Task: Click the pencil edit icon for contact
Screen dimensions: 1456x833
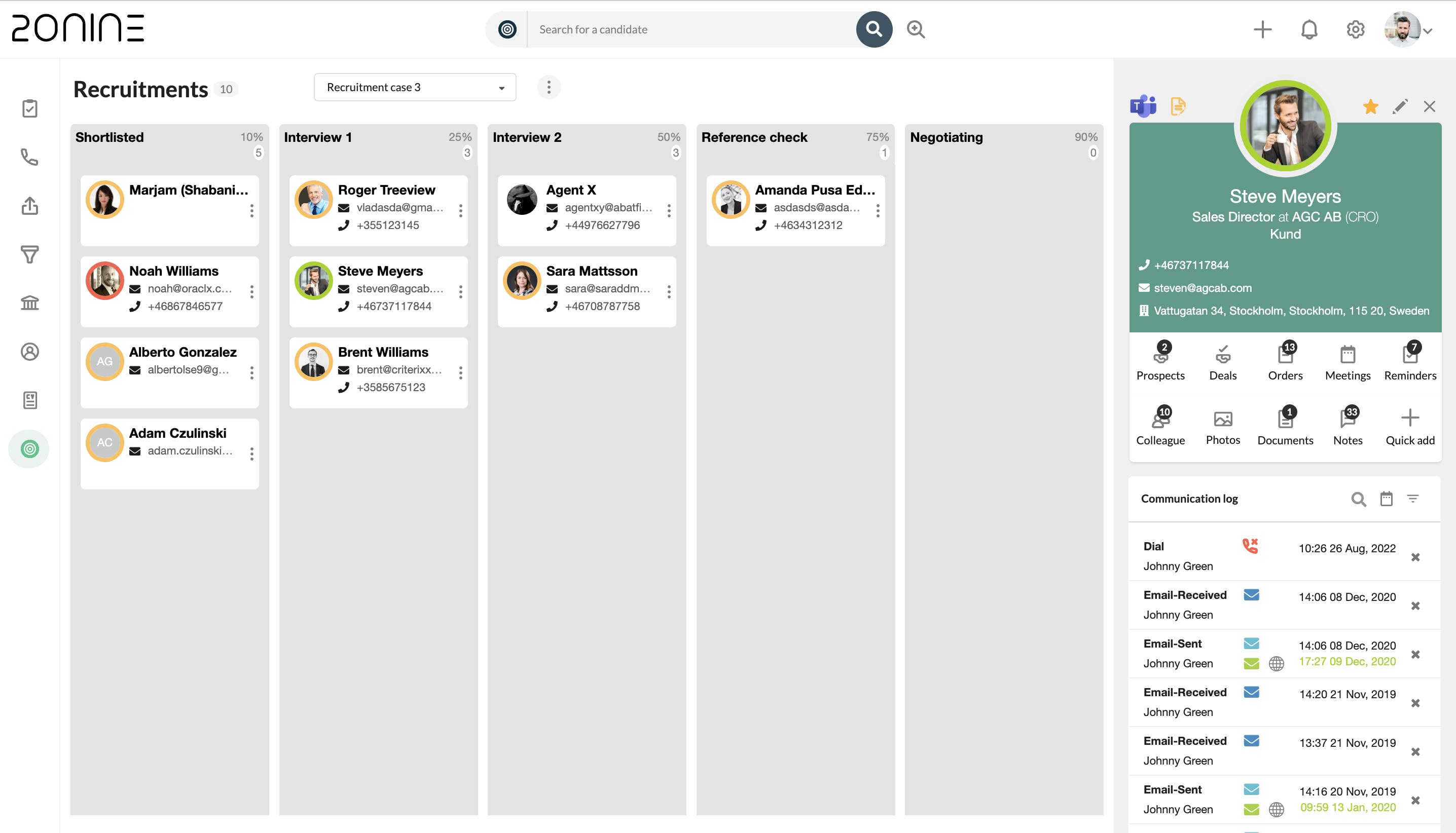Action: pos(1400,106)
